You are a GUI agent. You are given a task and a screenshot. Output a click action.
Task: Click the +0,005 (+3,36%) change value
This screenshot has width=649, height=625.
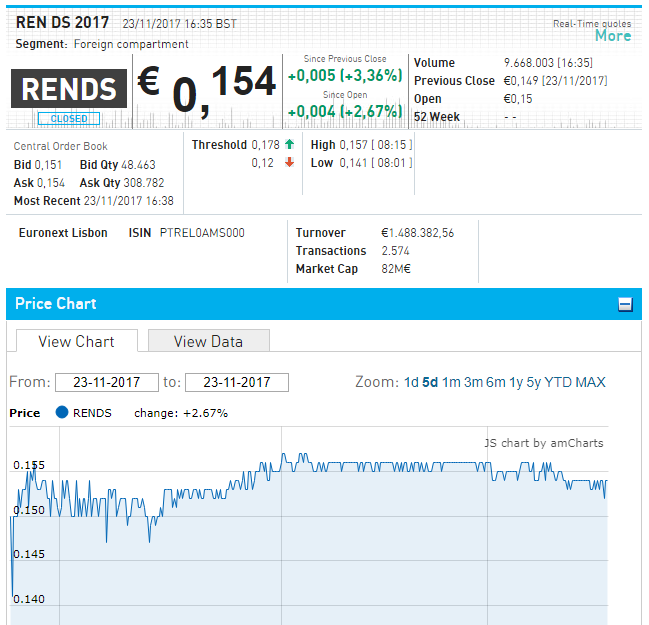point(345,75)
